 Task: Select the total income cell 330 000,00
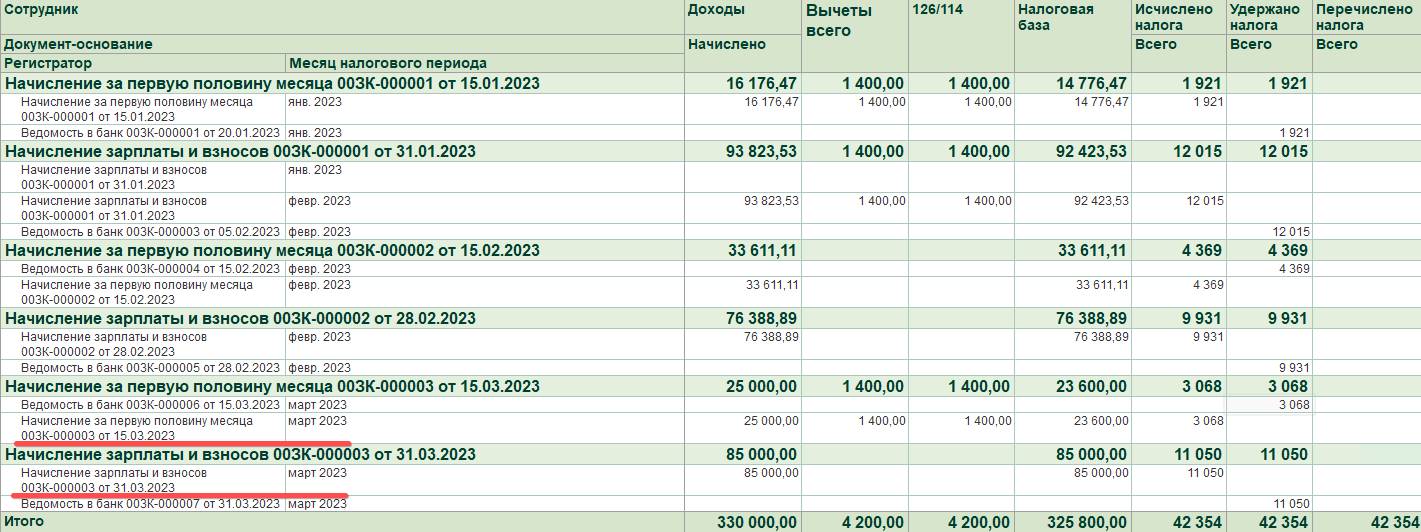(757, 522)
